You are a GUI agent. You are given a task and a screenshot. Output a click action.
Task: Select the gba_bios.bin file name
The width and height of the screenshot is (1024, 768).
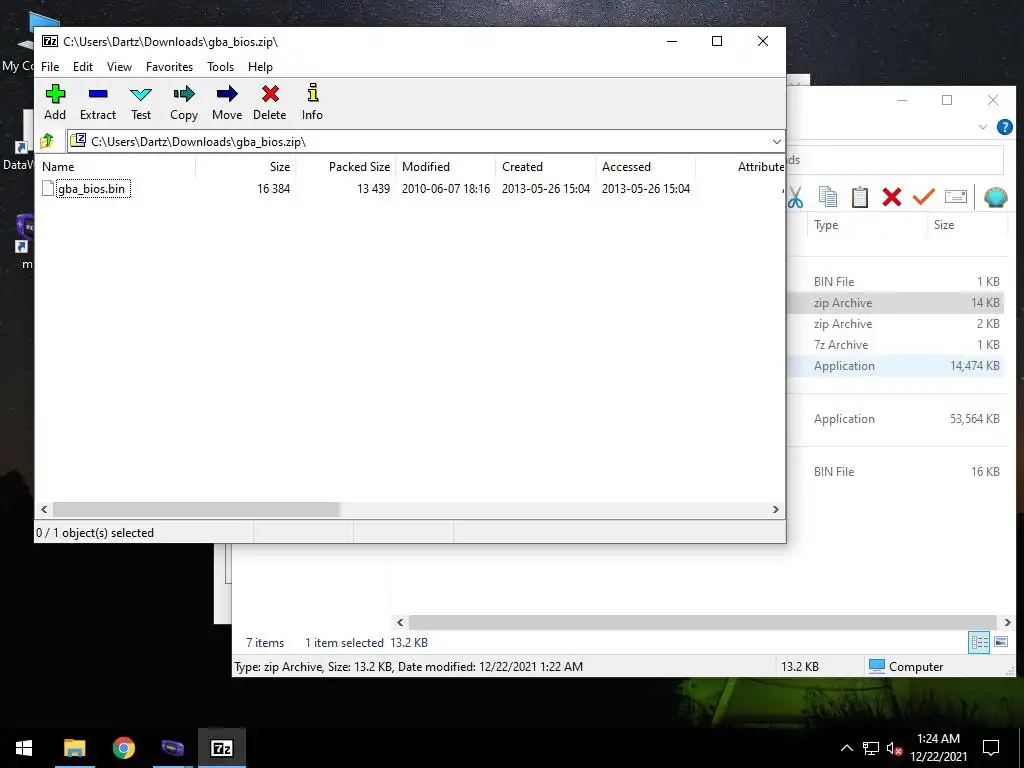coord(91,189)
